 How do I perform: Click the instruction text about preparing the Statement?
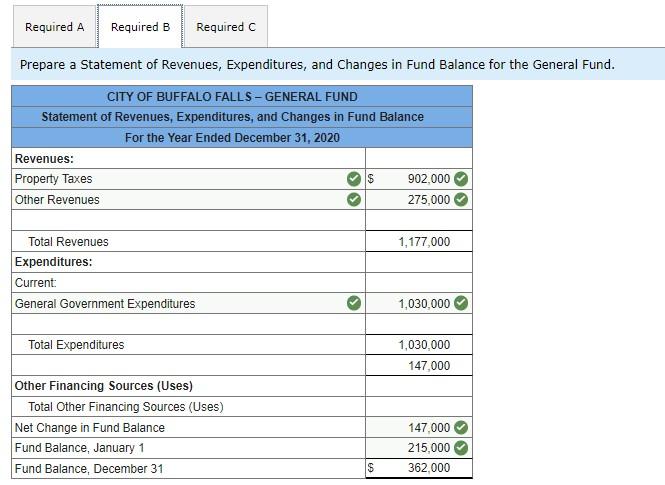coord(317,64)
